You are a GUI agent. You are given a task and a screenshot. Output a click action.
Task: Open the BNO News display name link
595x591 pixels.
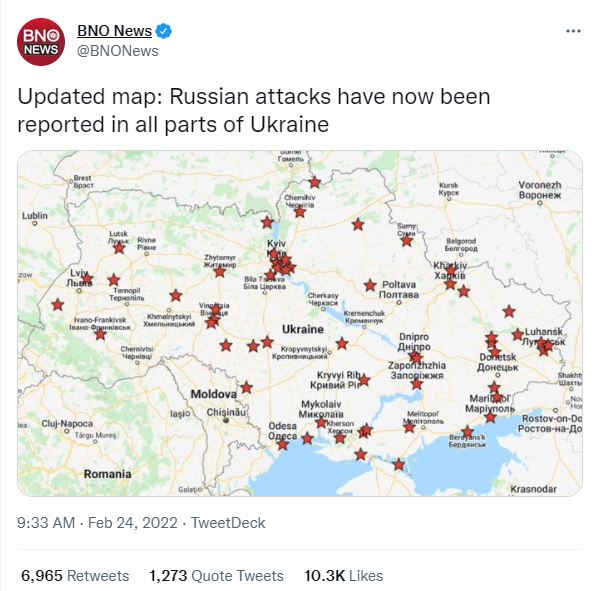point(115,31)
